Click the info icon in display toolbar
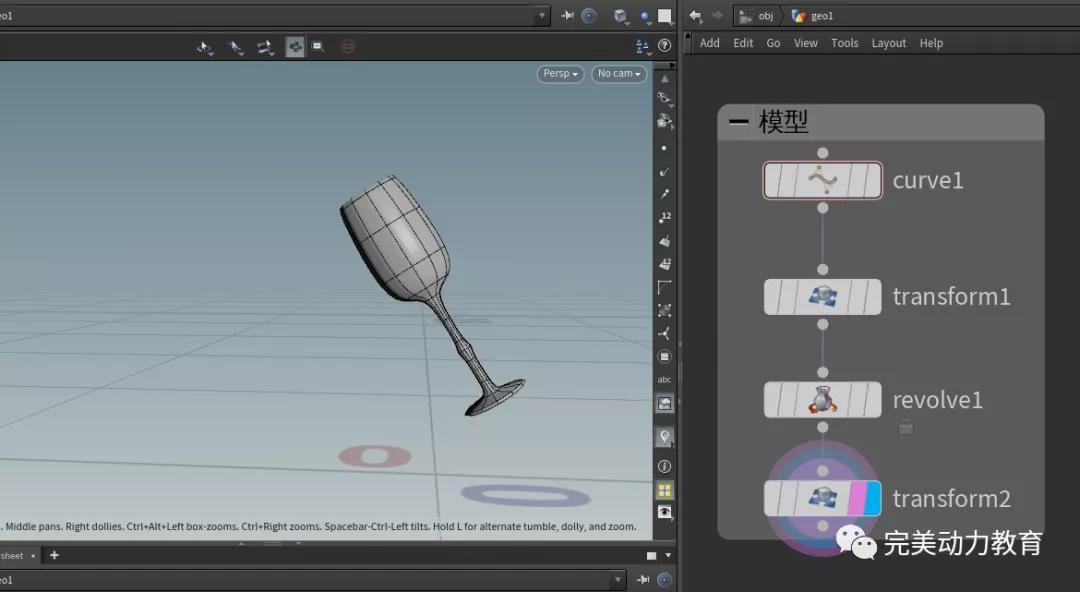This screenshot has height=592, width=1080. coord(664,467)
